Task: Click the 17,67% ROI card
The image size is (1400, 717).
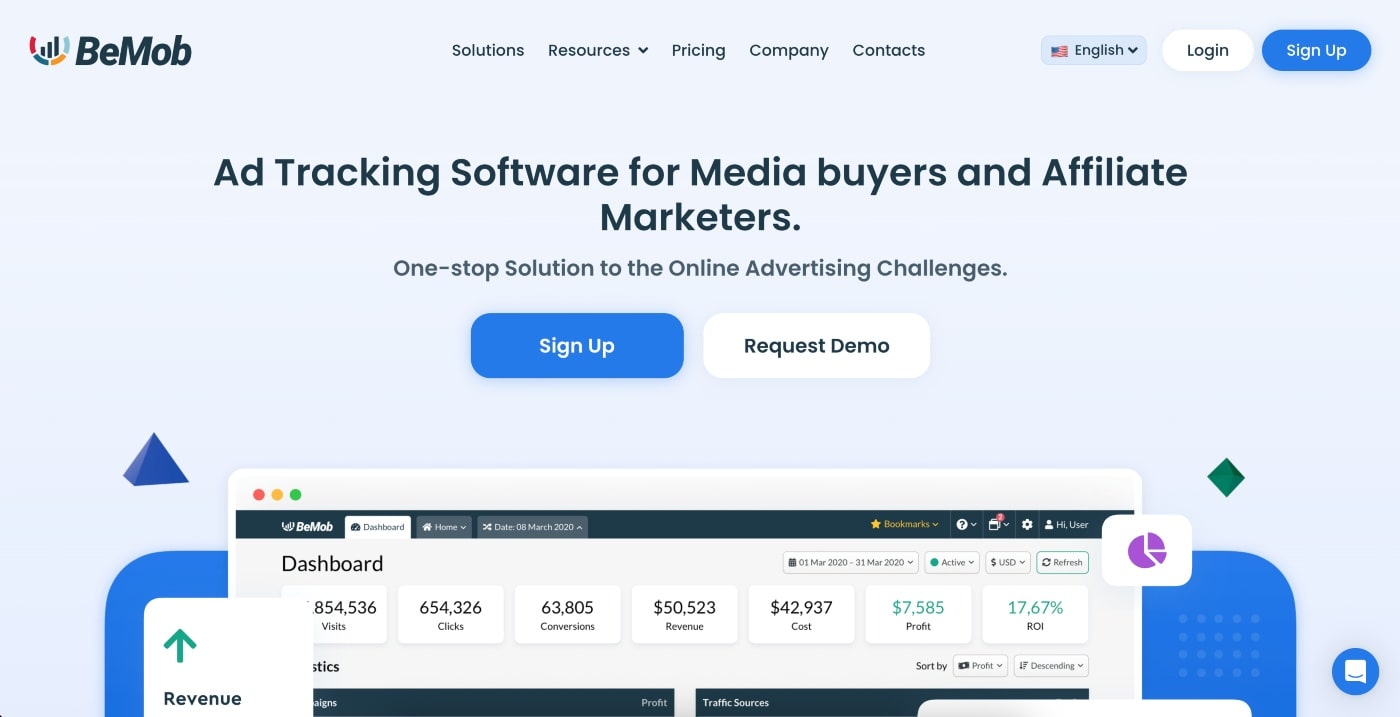Action: [1035, 614]
